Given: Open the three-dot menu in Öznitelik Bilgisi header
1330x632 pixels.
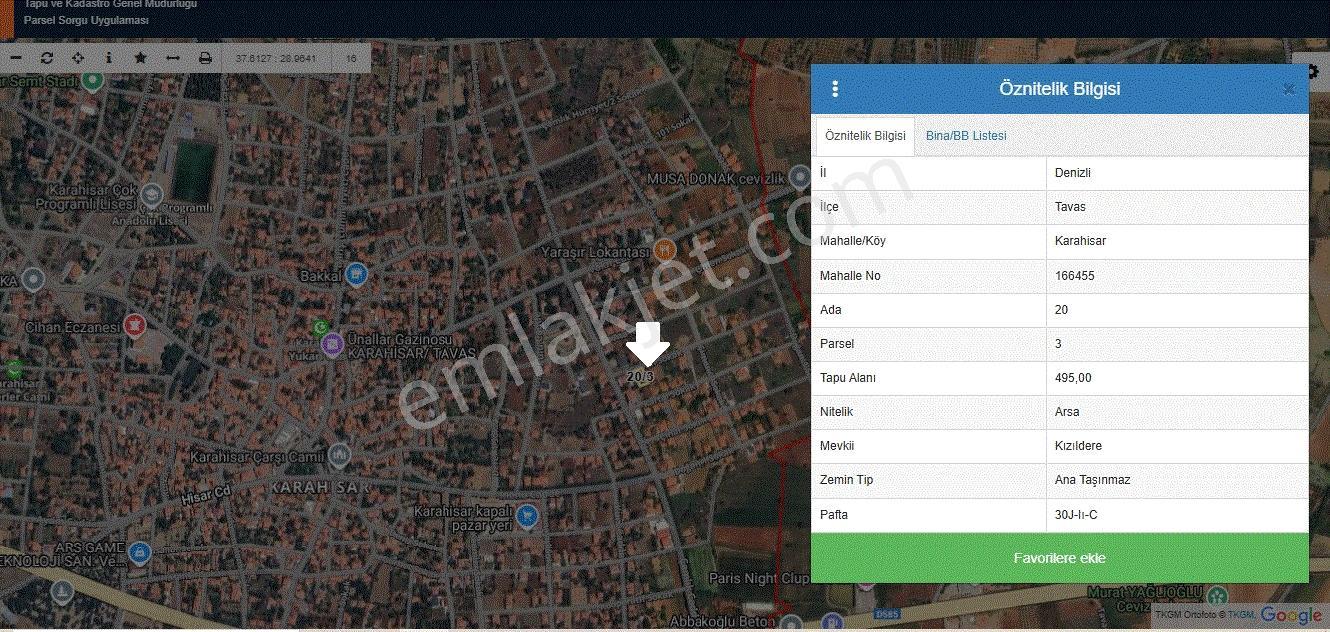Looking at the screenshot, I should [835, 89].
